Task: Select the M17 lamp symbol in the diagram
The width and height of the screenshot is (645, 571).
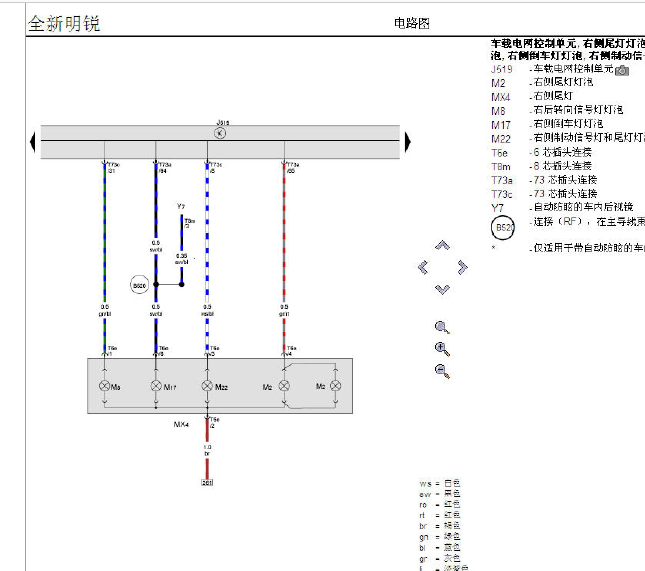Action: click(x=156, y=386)
